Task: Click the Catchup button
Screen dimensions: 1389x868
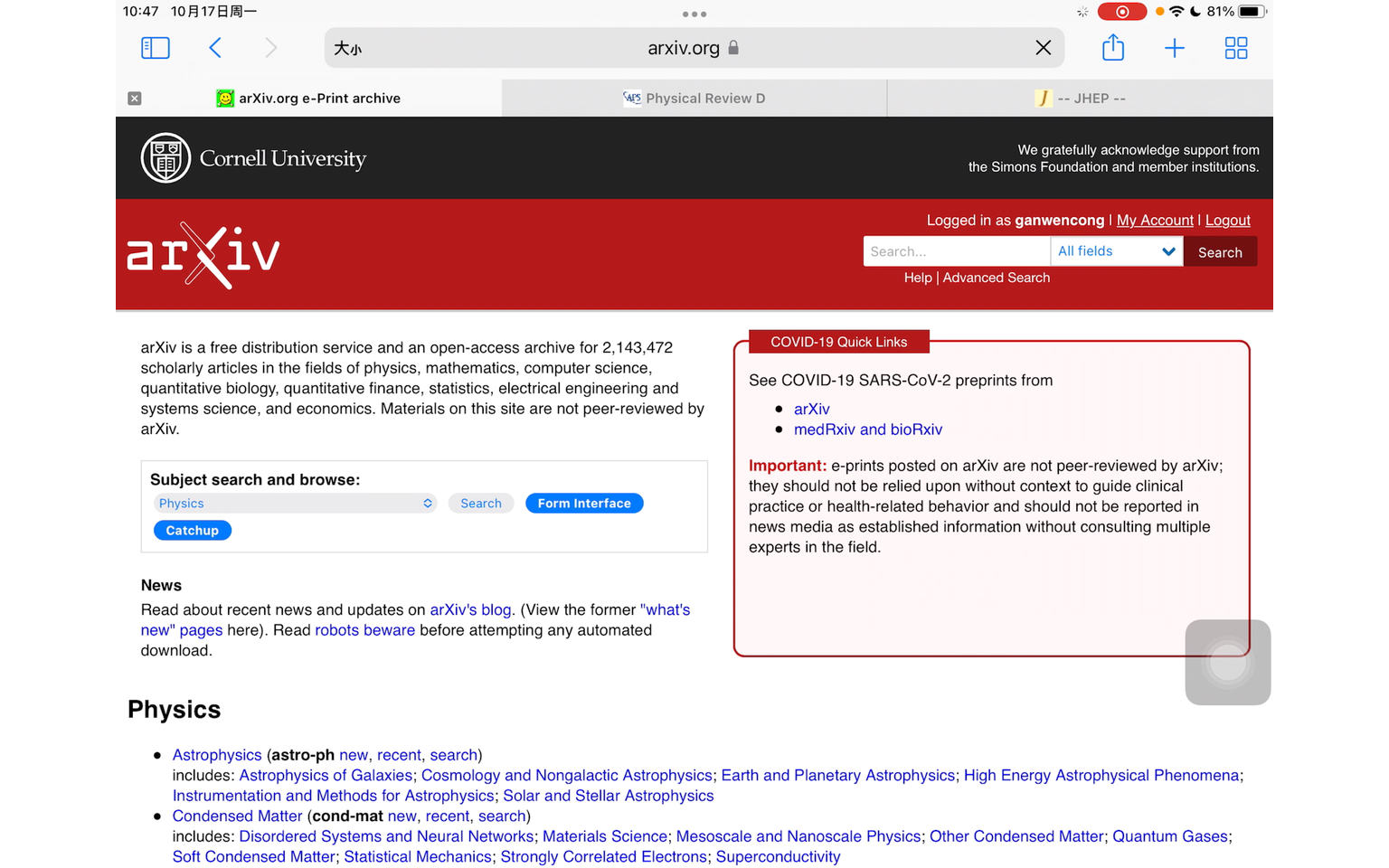Action: point(193,531)
